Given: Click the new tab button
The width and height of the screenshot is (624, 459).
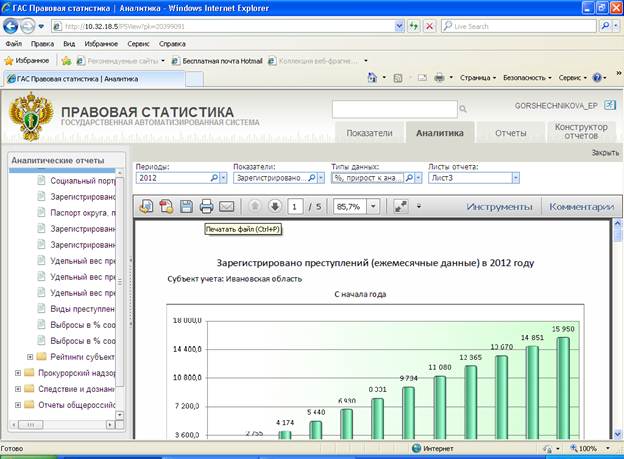Looking at the screenshot, I should [x=195, y=79].
